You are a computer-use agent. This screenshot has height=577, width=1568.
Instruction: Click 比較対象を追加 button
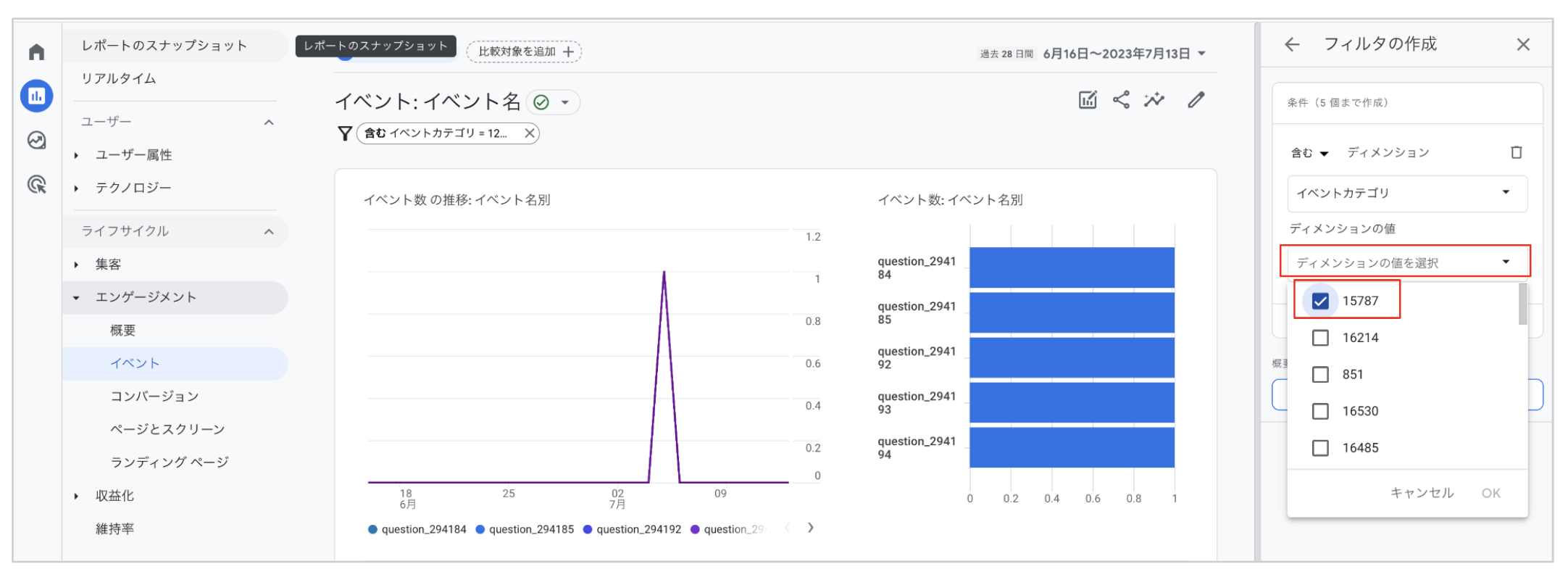[524, 52]
